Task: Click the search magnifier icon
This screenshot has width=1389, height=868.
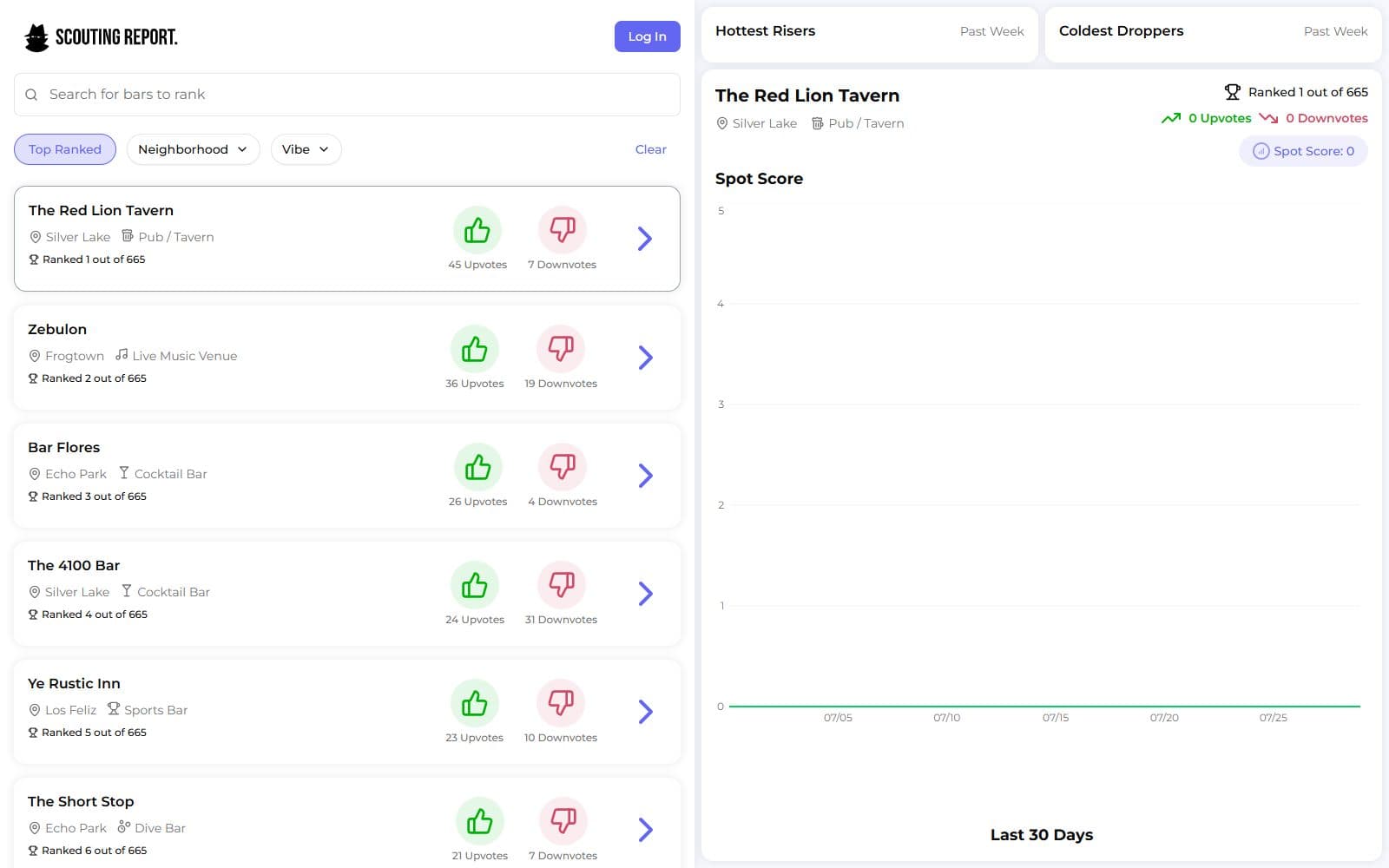Action: [x=31, y=95]
